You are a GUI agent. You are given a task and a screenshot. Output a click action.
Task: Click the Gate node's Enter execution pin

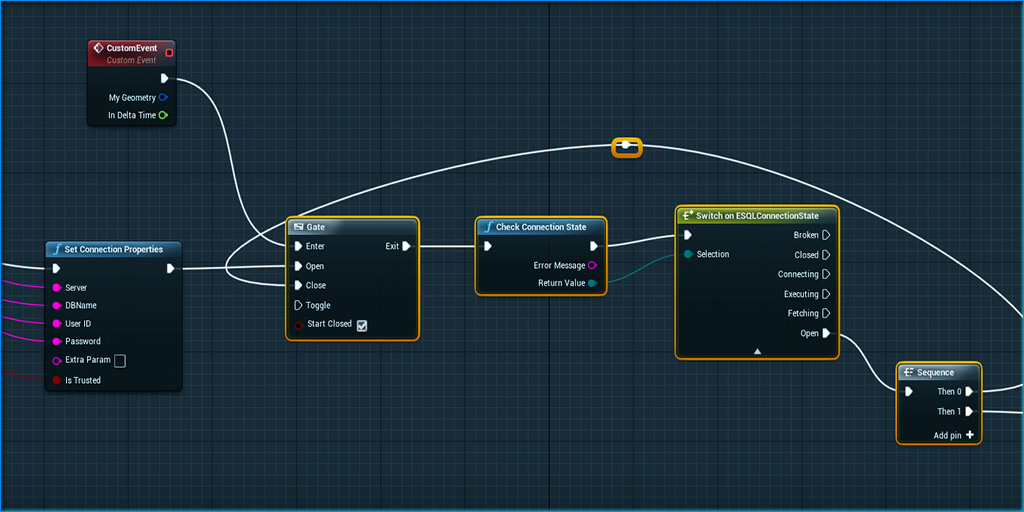(298, 246)
